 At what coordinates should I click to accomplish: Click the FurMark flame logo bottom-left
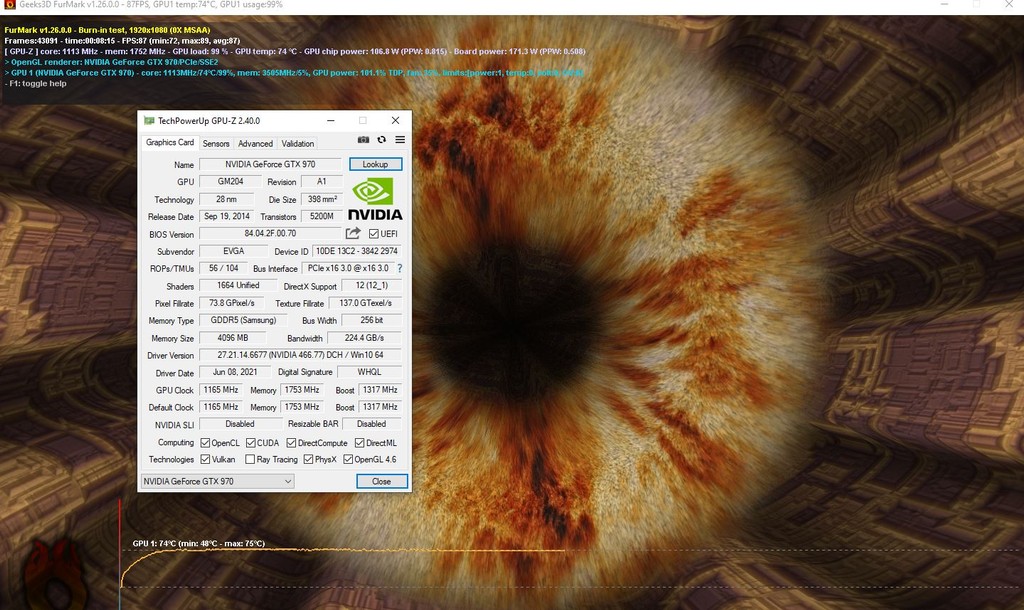click(x=55, y=580)
